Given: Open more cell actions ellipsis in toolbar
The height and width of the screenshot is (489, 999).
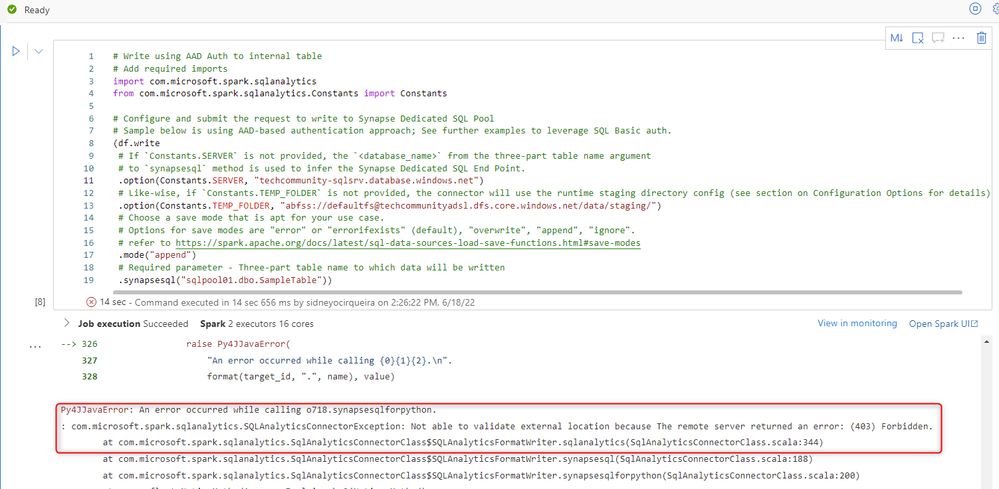Looking at the screenshot, I should click(958, 38).
